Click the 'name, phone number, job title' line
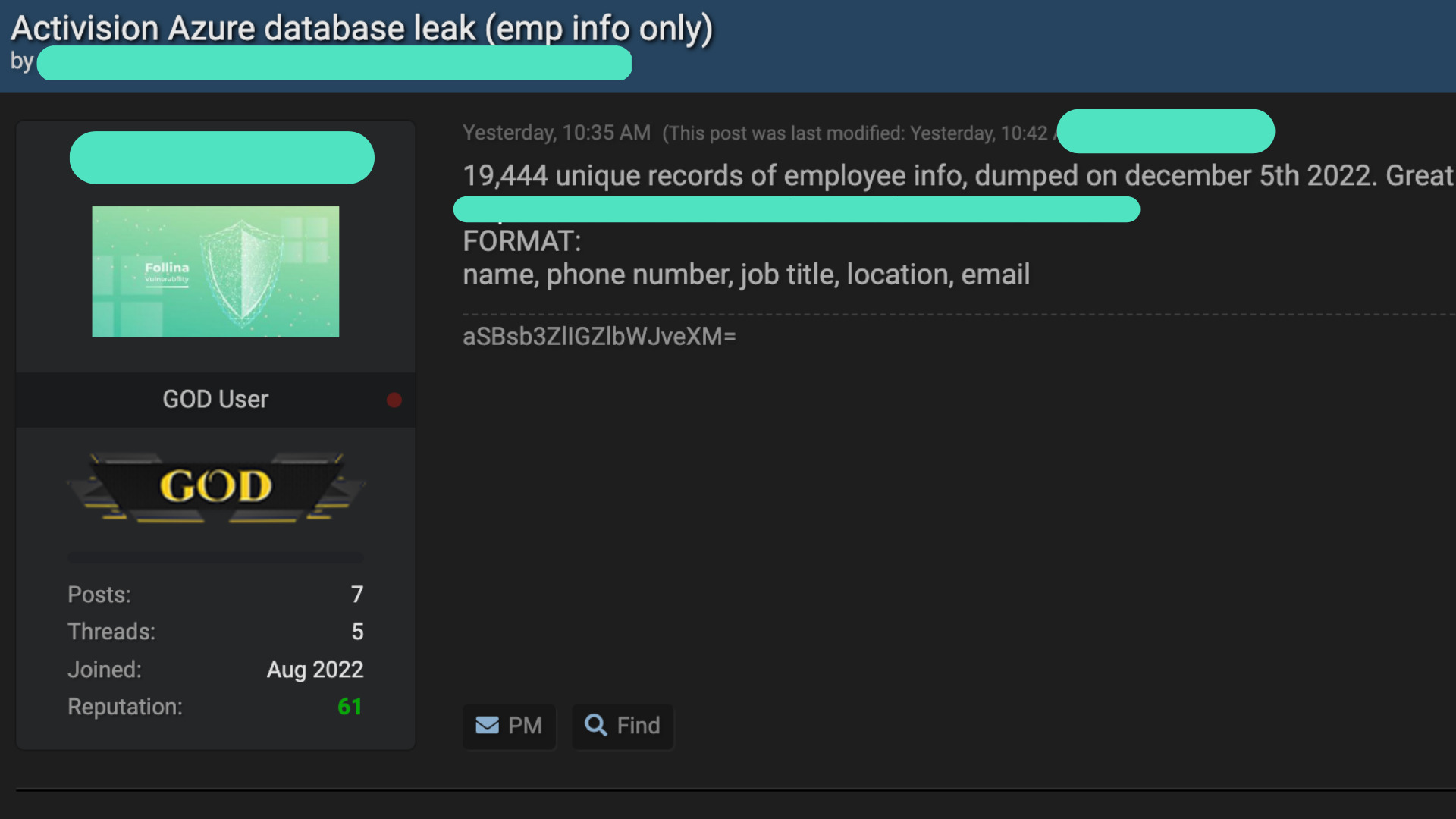The height and width of the screenshot is (819, 1456). pyautogui.click(x=746, y=275)
